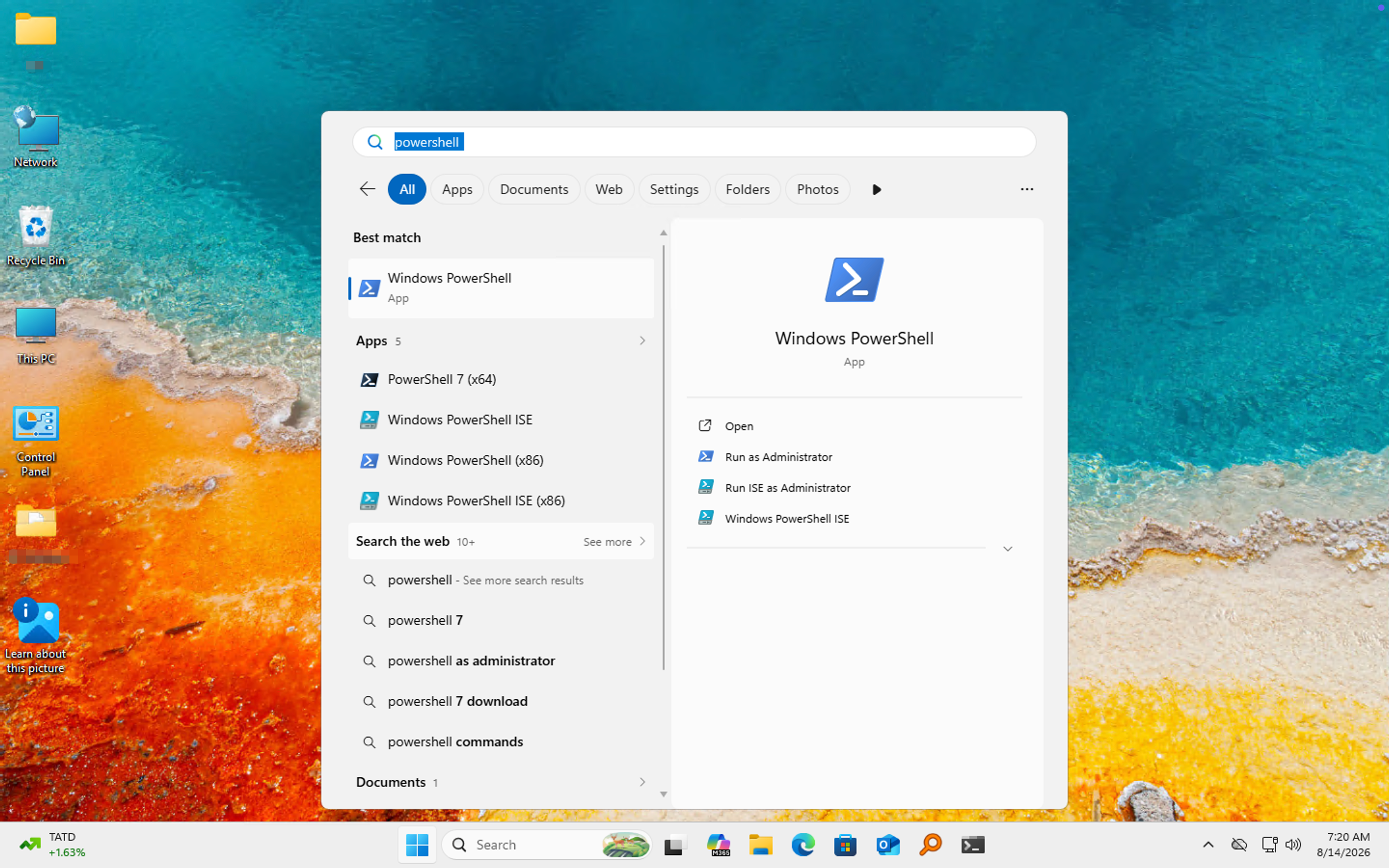This screenshot has width=1389, height=868.
Task: Open Windows PowerShell (x86) result
Action: click(501, 461)
